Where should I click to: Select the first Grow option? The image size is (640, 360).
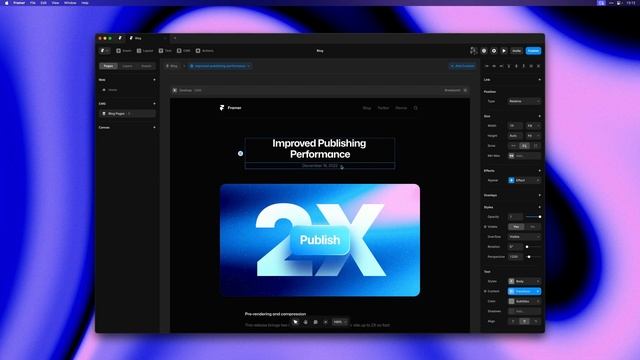513,146
